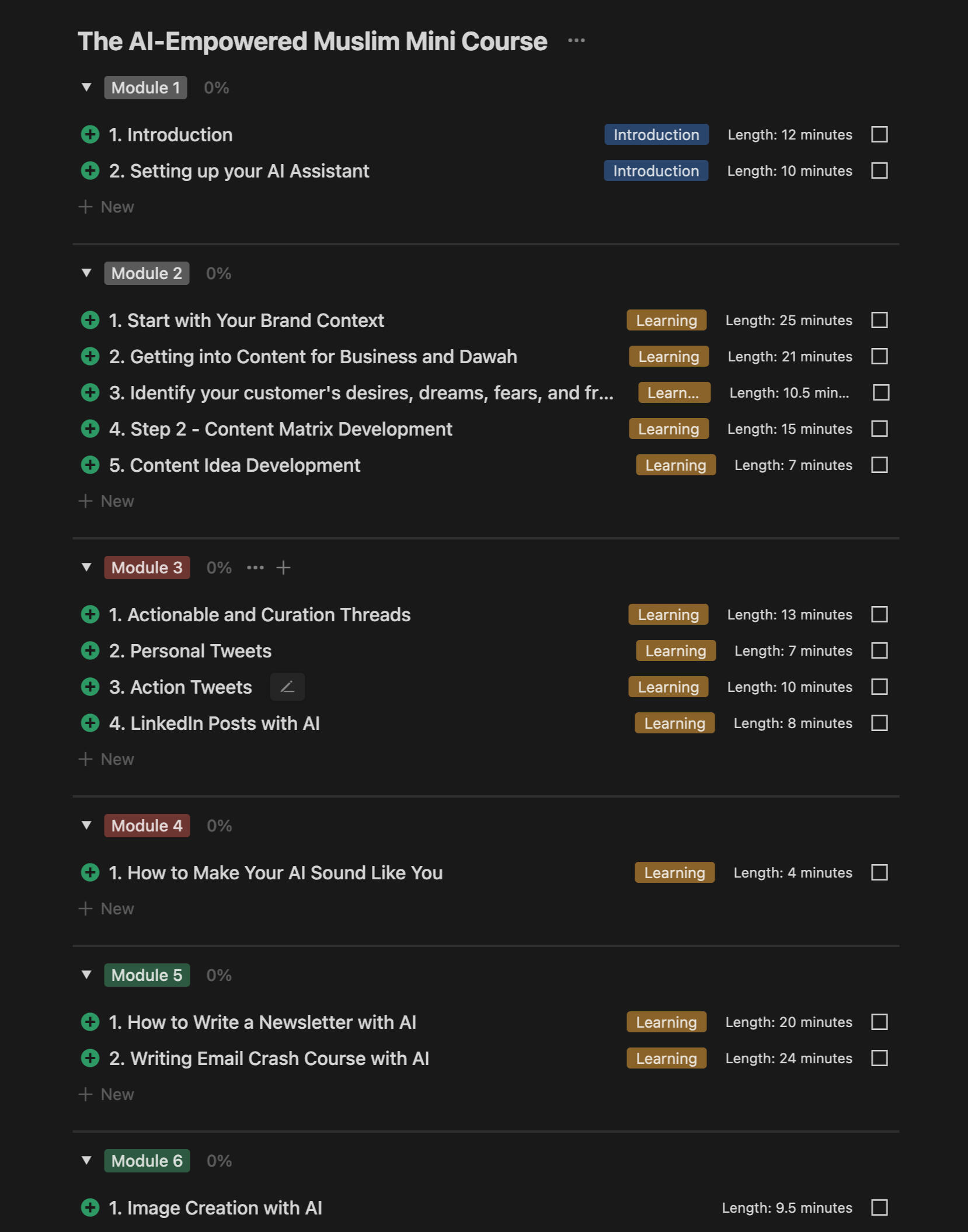The image size is (968, 1232).
Task: Open the three-dot menu beside the course title
Action: [x=576, y=40]
